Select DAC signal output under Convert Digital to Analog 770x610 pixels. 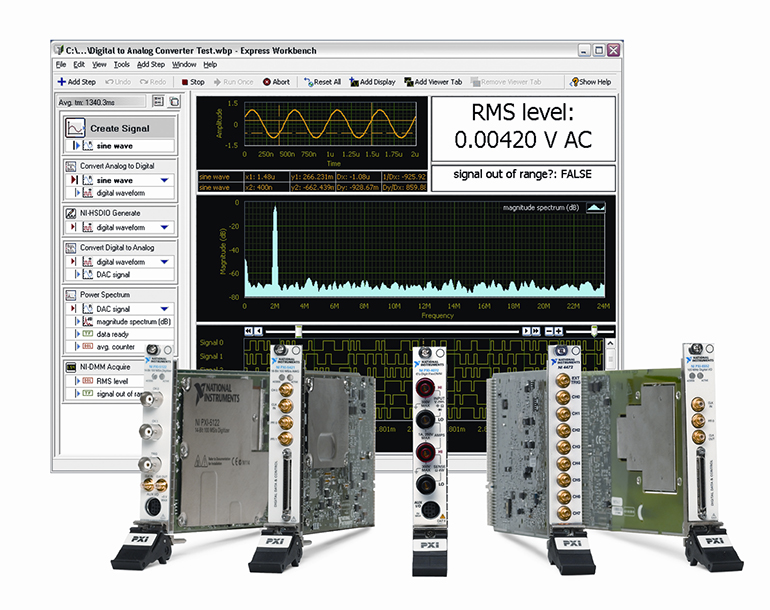click(x=120, y=275)
